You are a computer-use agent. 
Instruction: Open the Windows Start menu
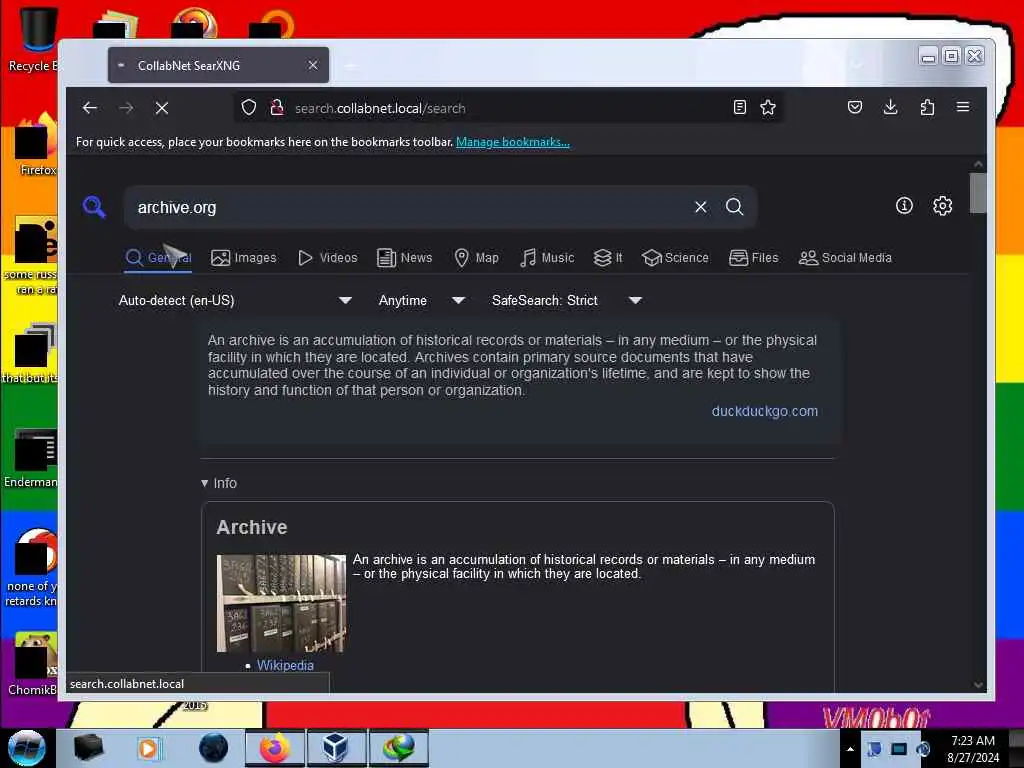click(x=26, y=748)
